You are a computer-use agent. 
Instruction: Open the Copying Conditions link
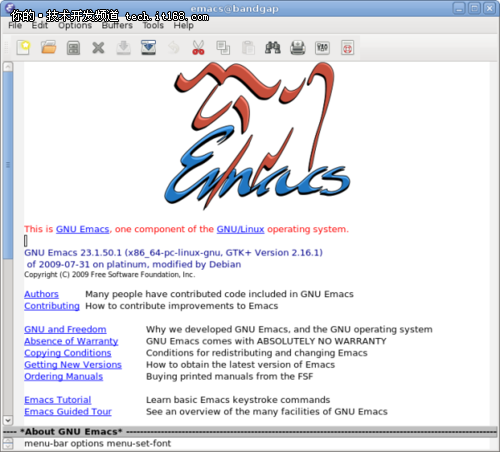(x=68, y=353)
